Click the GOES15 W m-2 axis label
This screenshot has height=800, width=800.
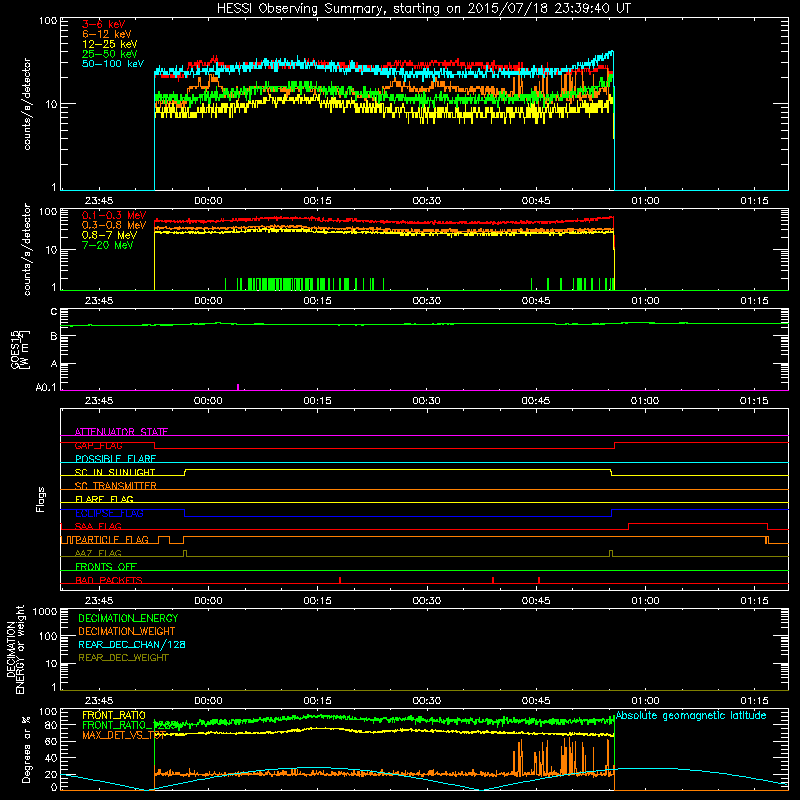coord(20,349)
